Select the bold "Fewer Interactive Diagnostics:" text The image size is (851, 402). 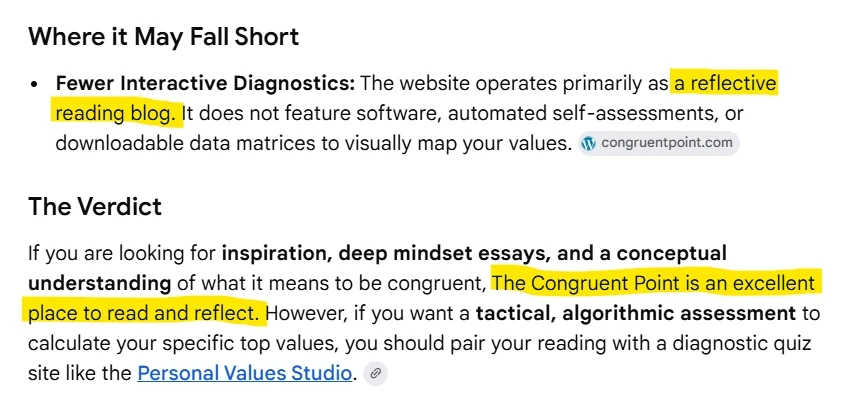coord(205,84)
